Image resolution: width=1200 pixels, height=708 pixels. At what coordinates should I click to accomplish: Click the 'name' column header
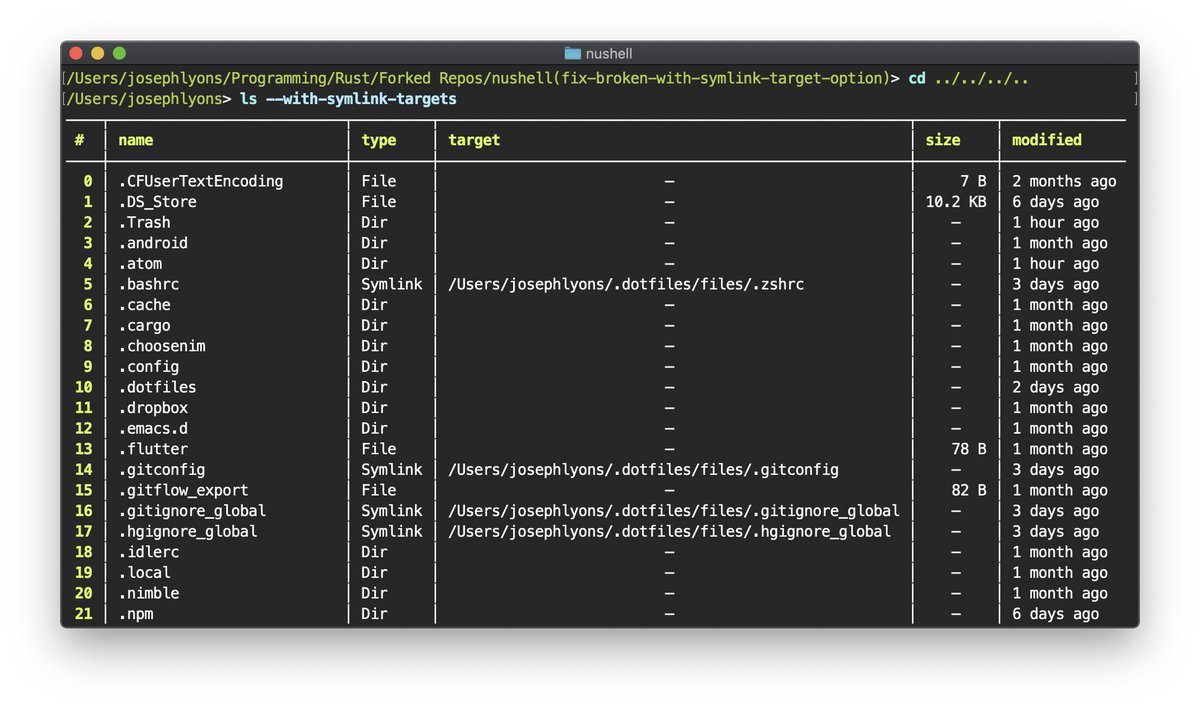point(136,140)
